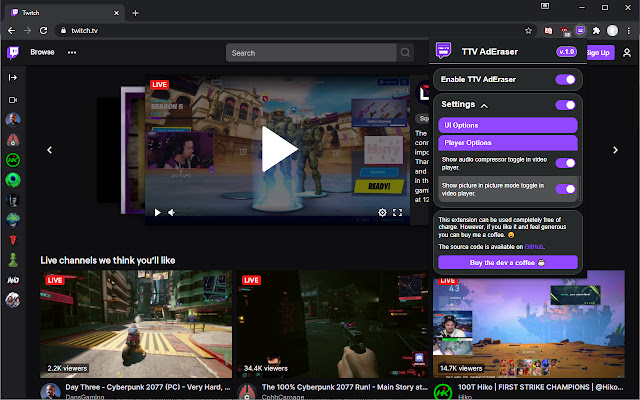Click the TTV AdEraser extension icon in toolbar
The height and width of the screenshot is (400, 640).
pos(580,30)
